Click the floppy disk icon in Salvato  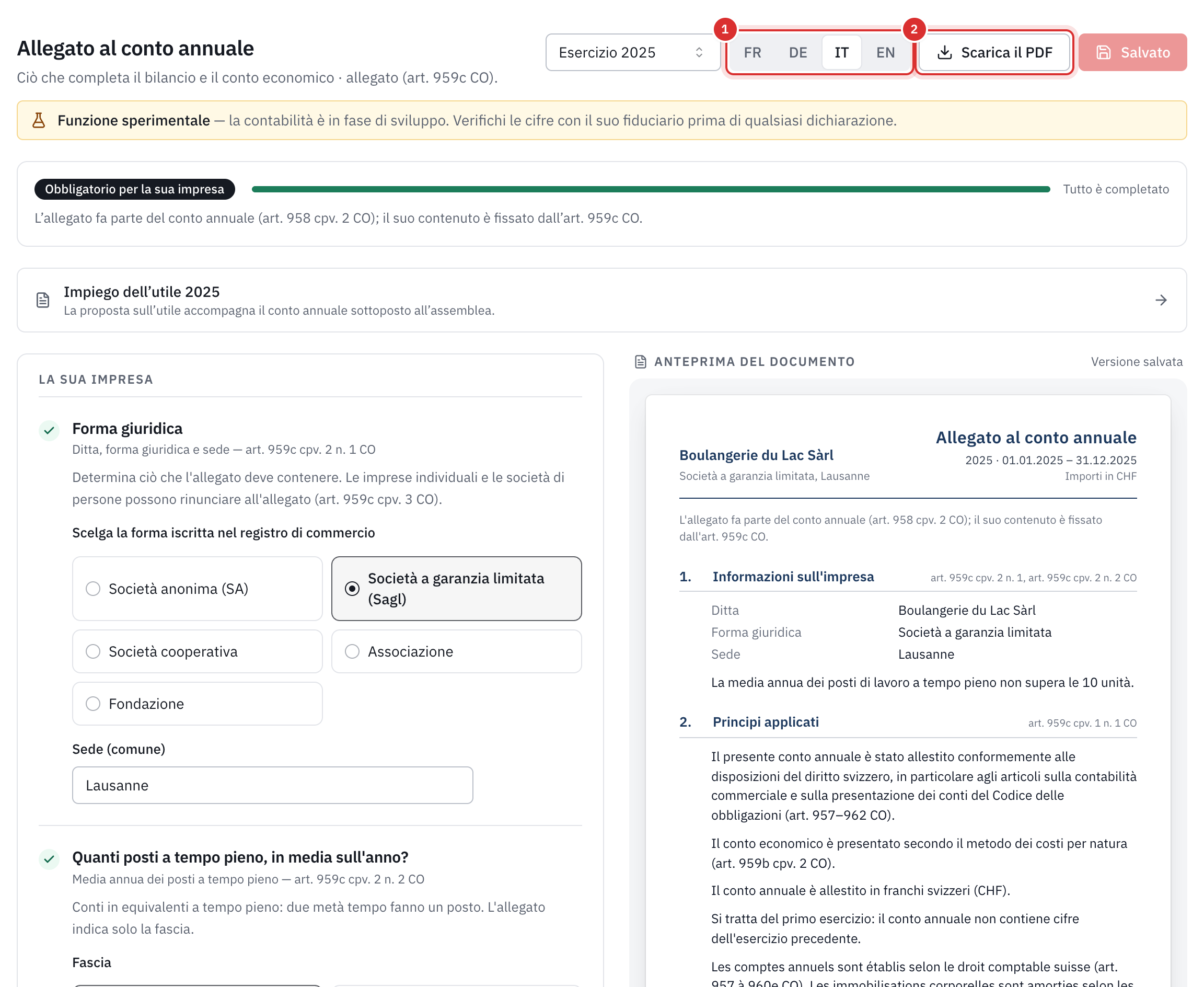coord(1103,52)
